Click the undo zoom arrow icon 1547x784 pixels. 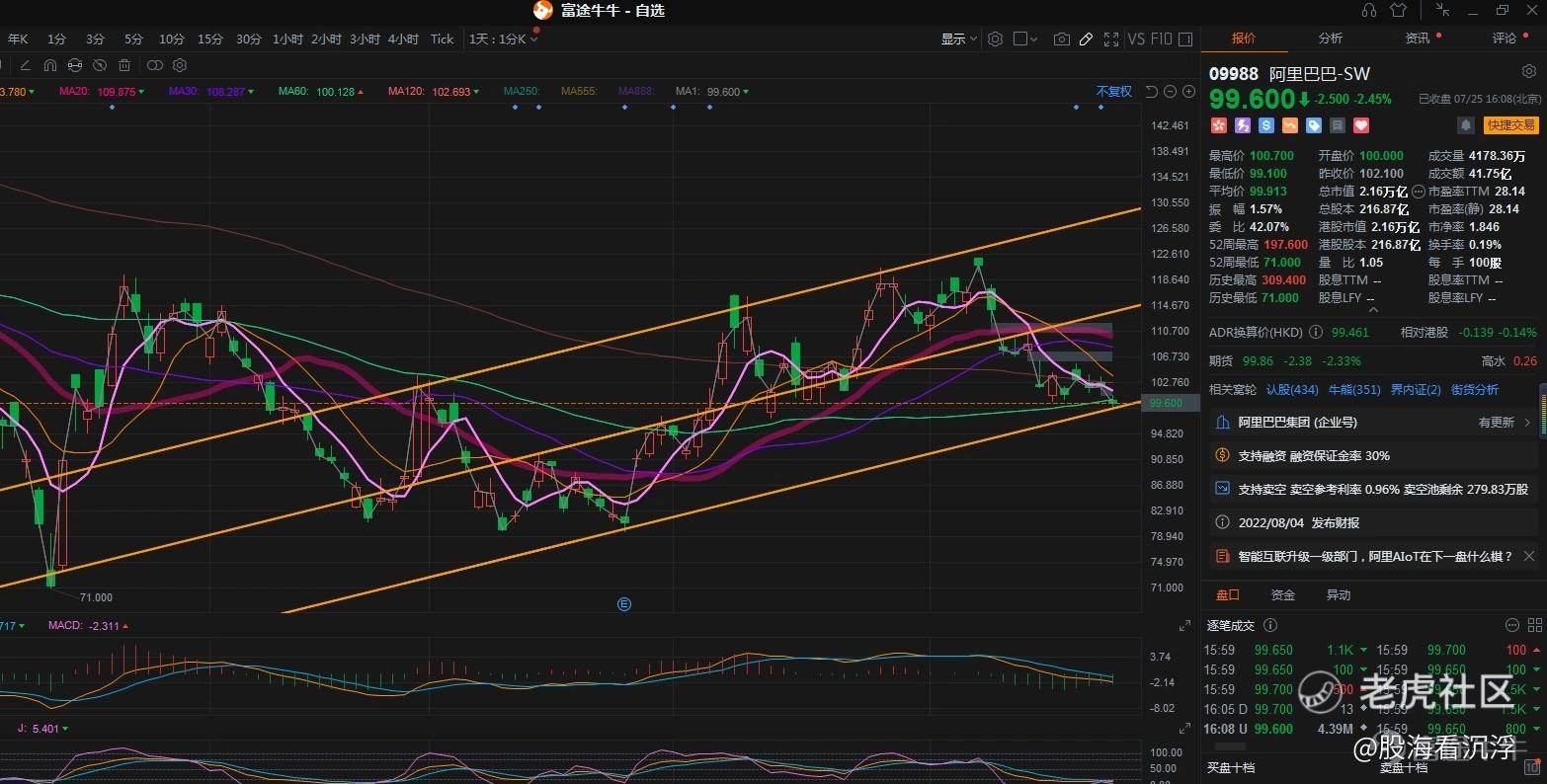point(1151,91)
